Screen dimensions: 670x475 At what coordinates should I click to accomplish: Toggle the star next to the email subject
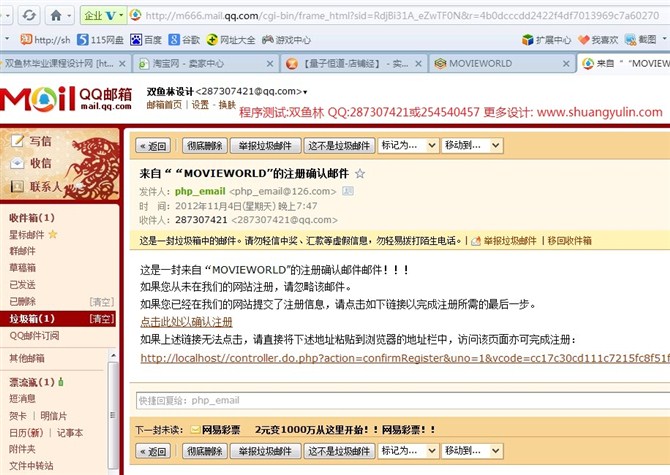(x=360, y=173)
